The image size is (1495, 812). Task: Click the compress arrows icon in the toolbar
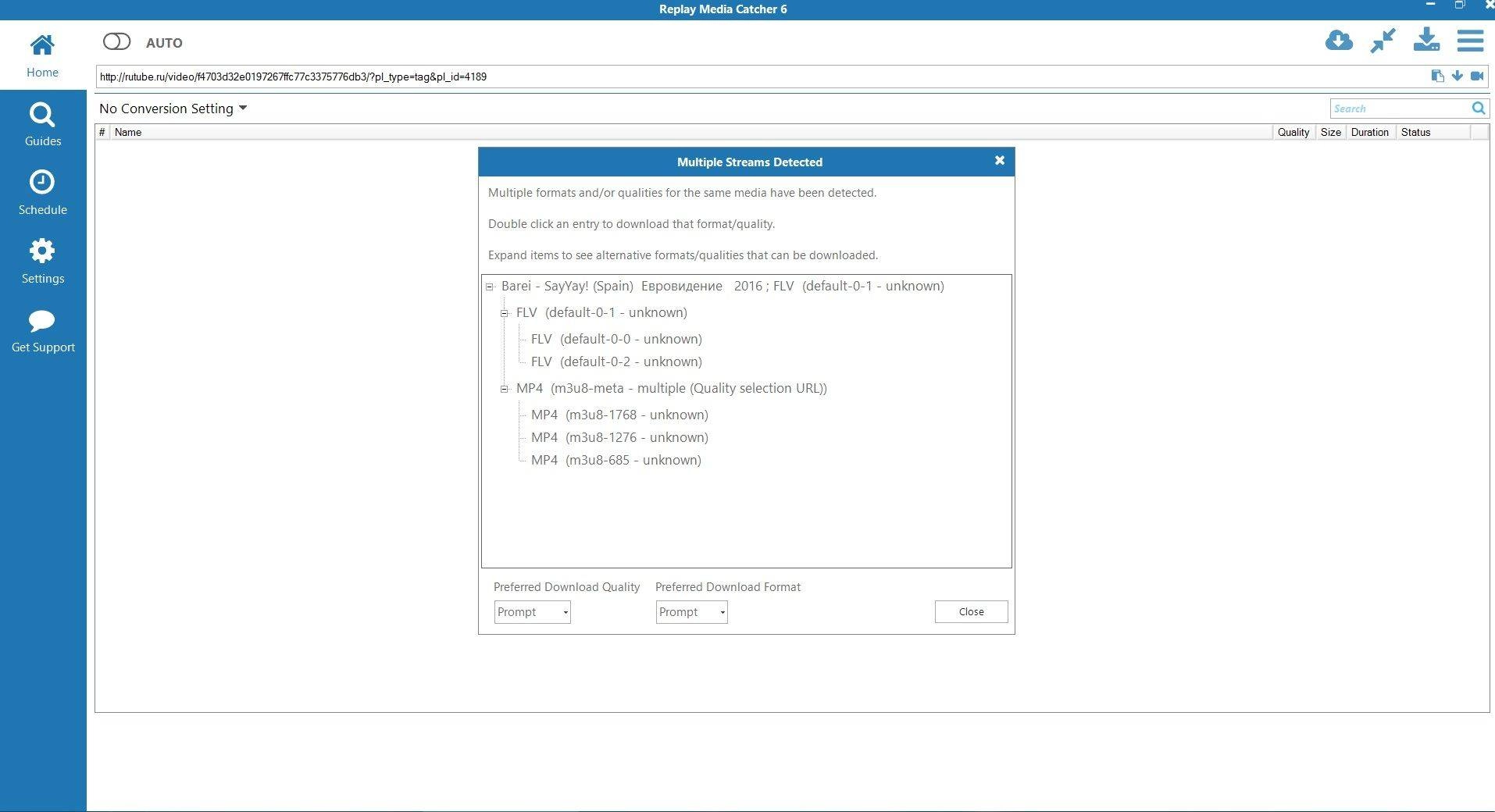(1383, 41)
